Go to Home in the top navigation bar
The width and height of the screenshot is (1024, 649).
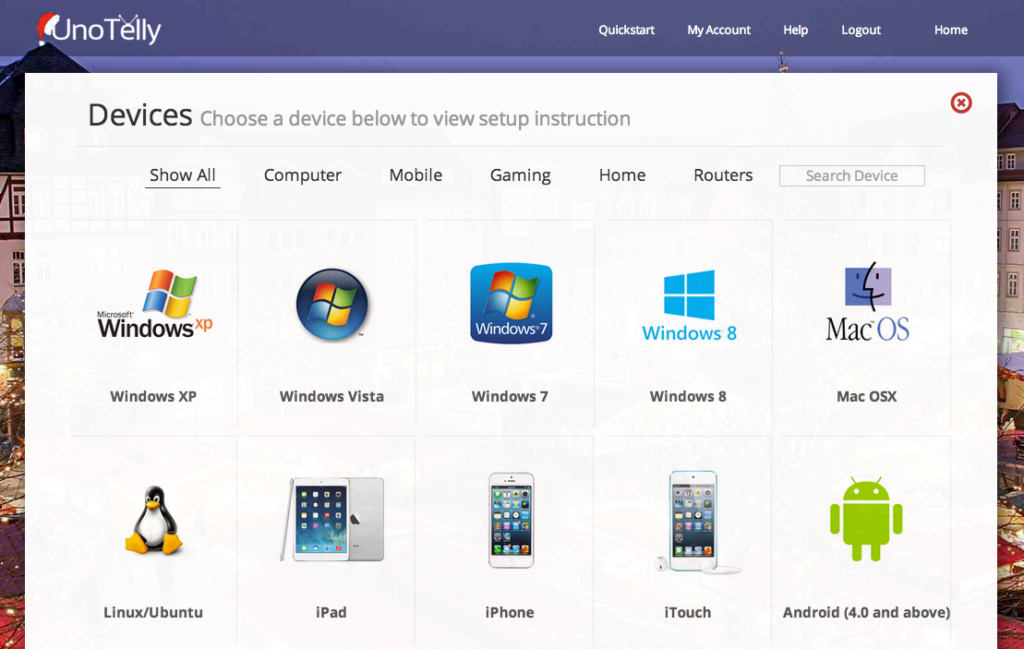point(951,30)
